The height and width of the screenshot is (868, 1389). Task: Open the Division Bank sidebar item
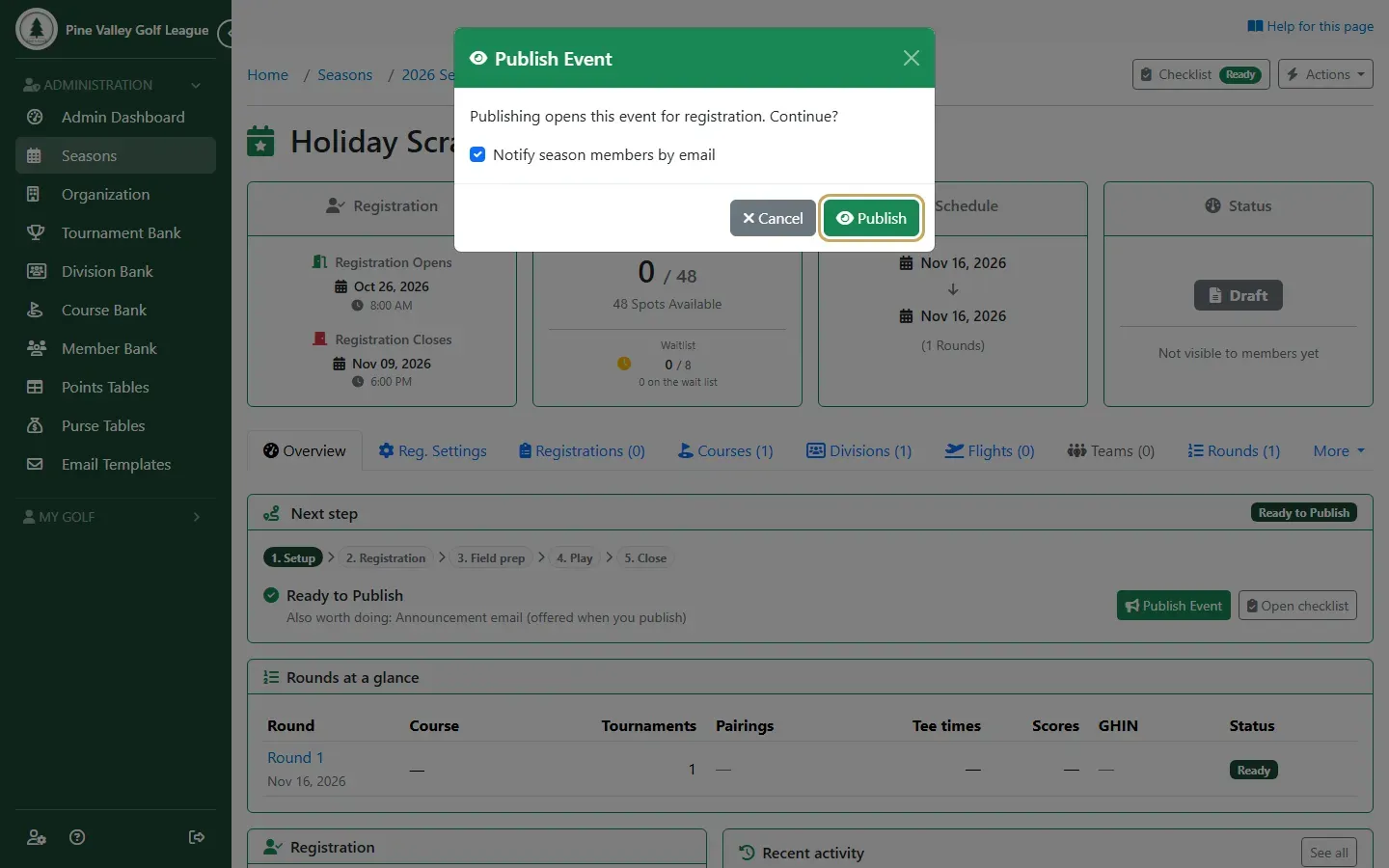(116, 271)
